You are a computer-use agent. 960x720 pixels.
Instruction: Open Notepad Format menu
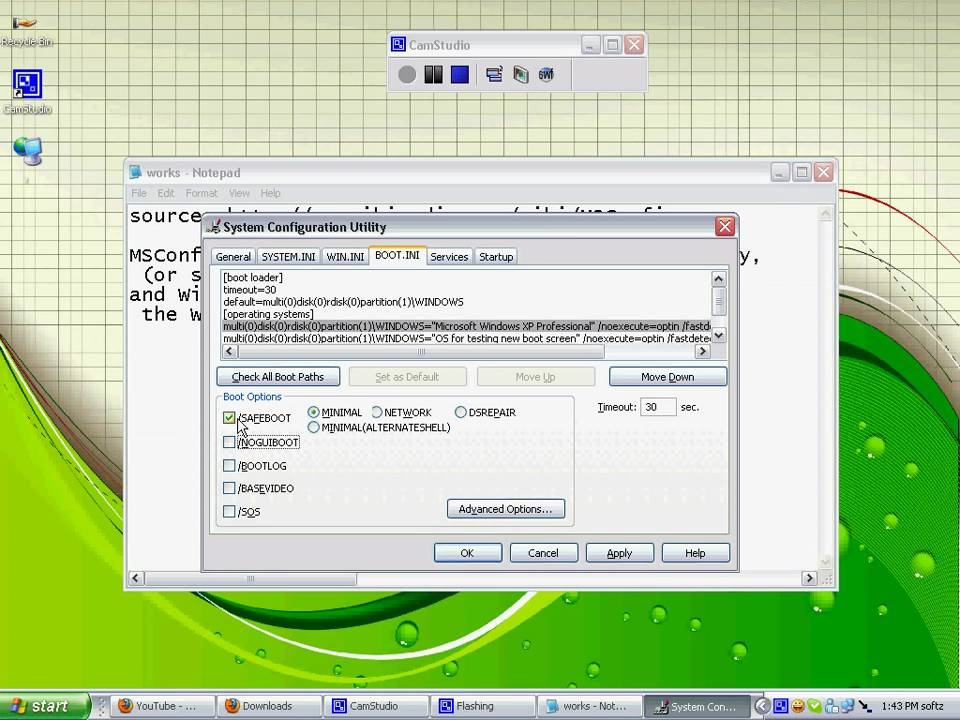(x=201, y=193)
